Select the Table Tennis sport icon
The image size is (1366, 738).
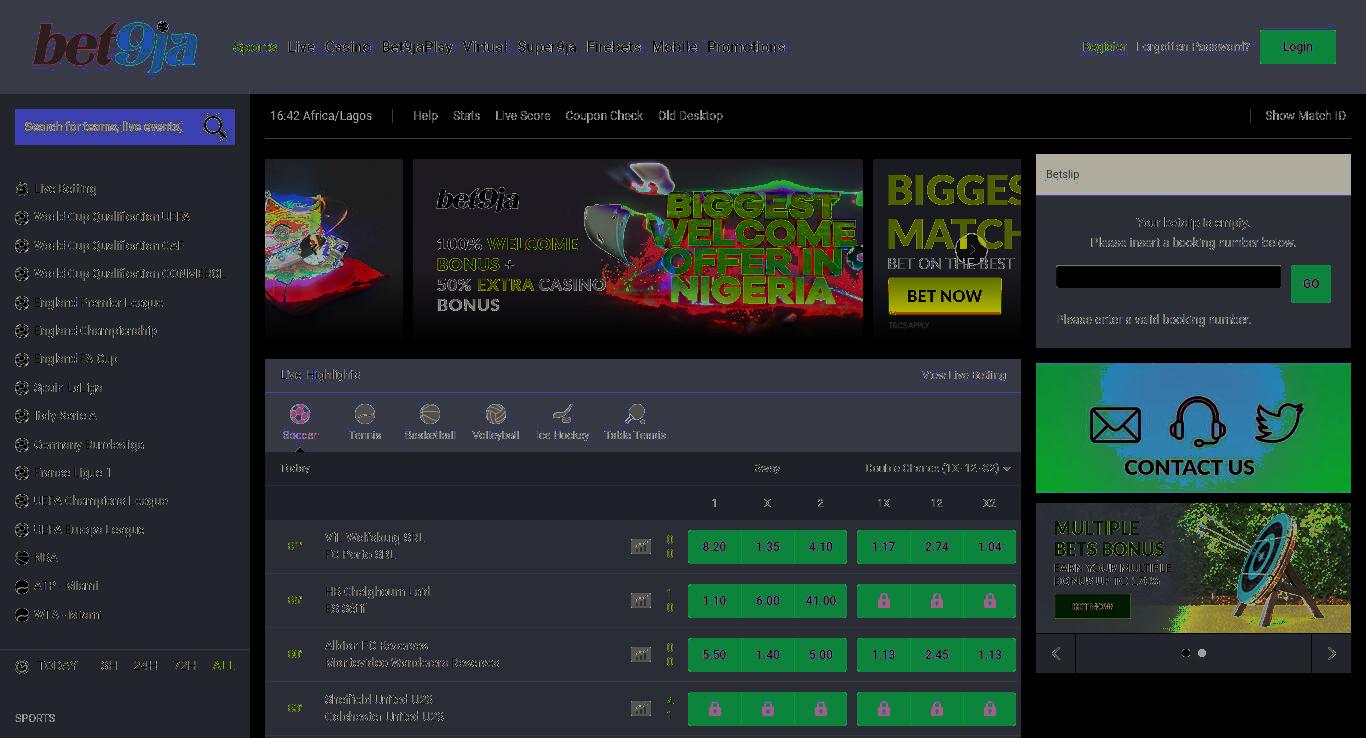635,413
